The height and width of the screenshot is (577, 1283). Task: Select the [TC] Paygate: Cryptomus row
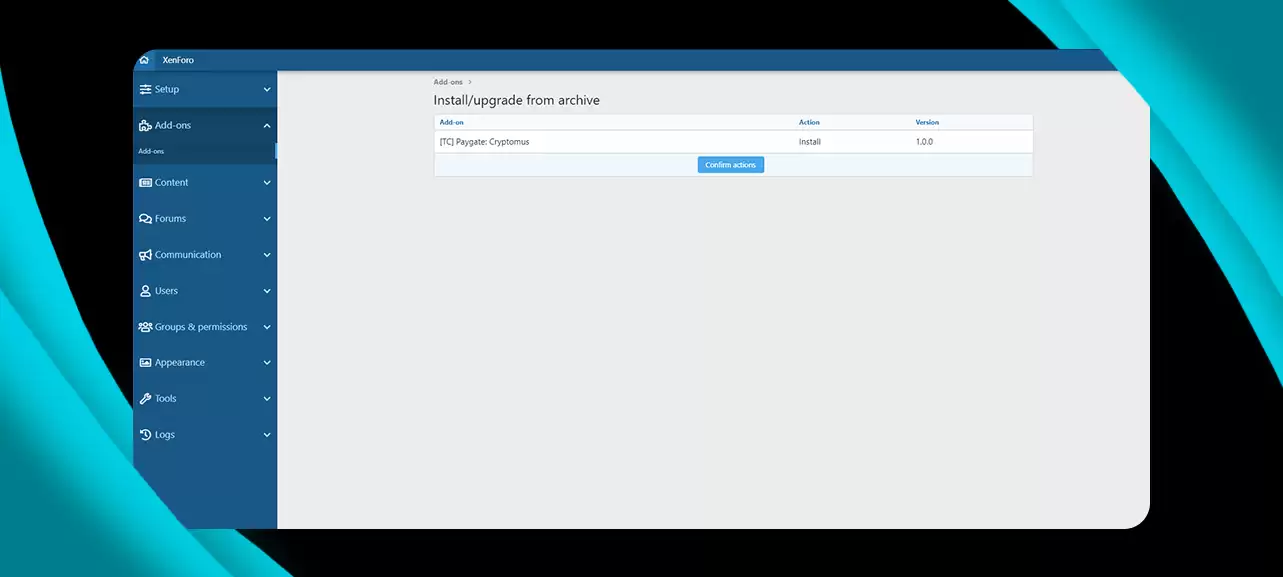tap(484, 142)
